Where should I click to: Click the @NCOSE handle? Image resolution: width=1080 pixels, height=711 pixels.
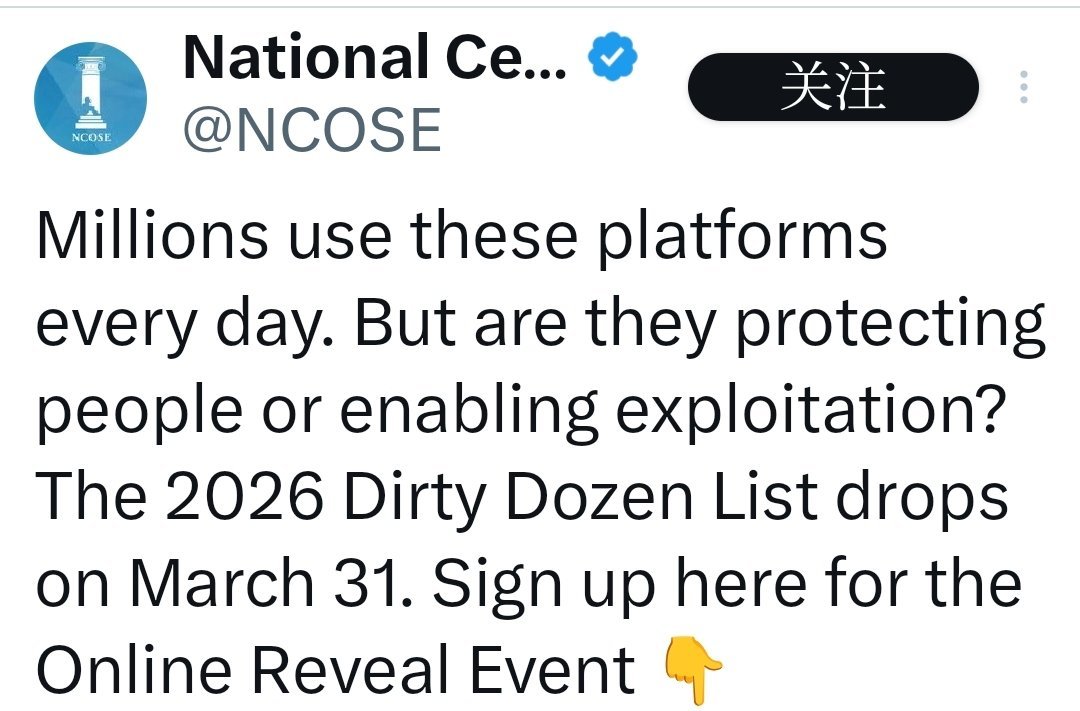click(311, 130)
